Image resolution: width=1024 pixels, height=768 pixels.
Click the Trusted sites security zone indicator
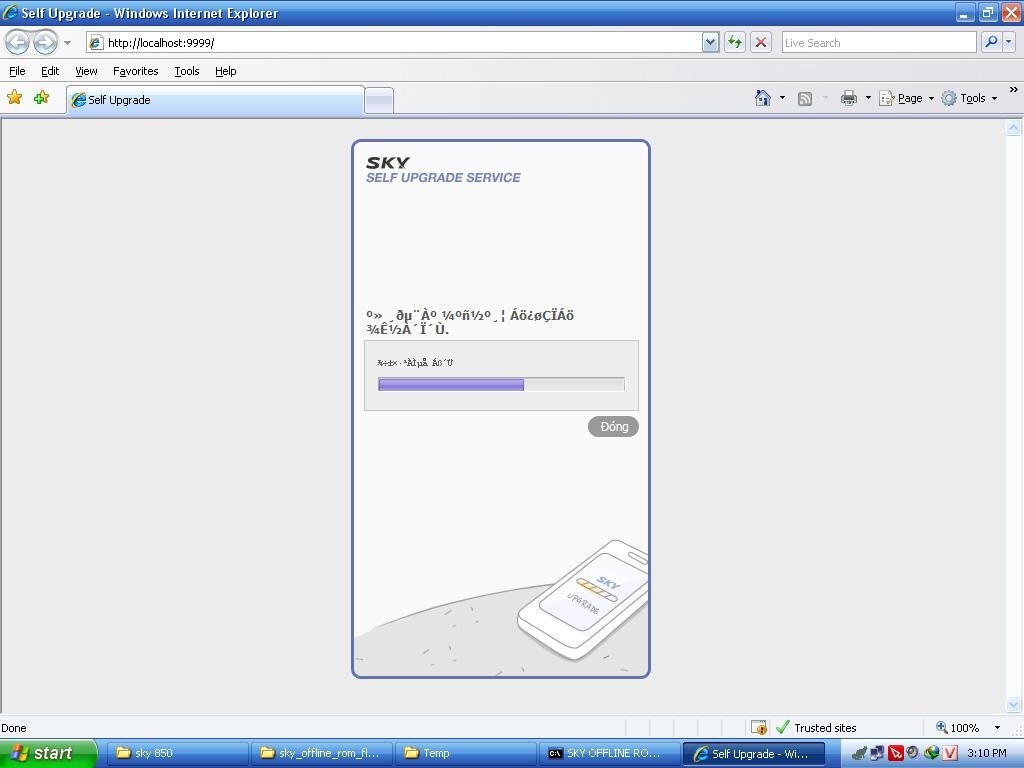pos(816,728)
